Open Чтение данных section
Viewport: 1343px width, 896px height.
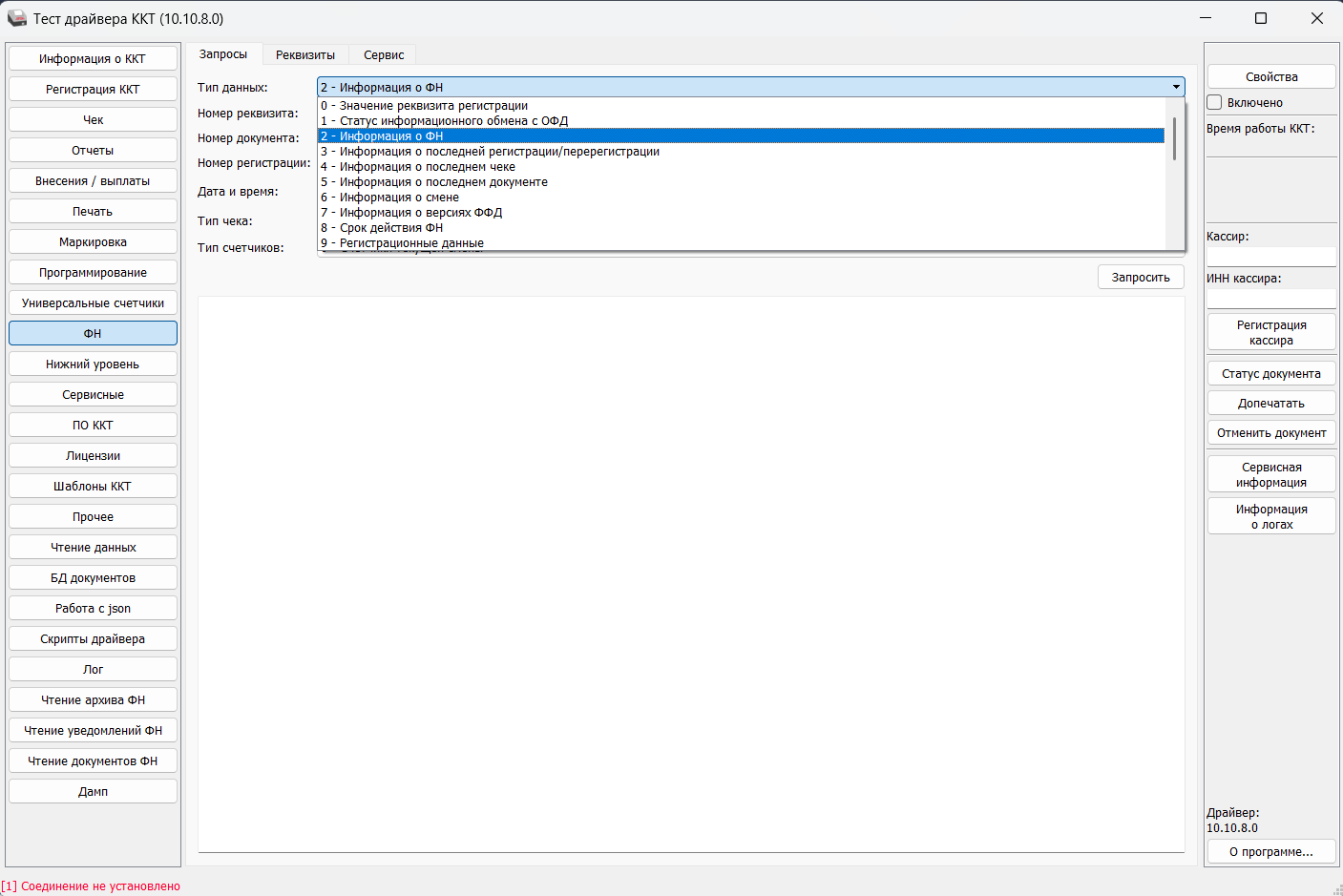click(93, 547)
